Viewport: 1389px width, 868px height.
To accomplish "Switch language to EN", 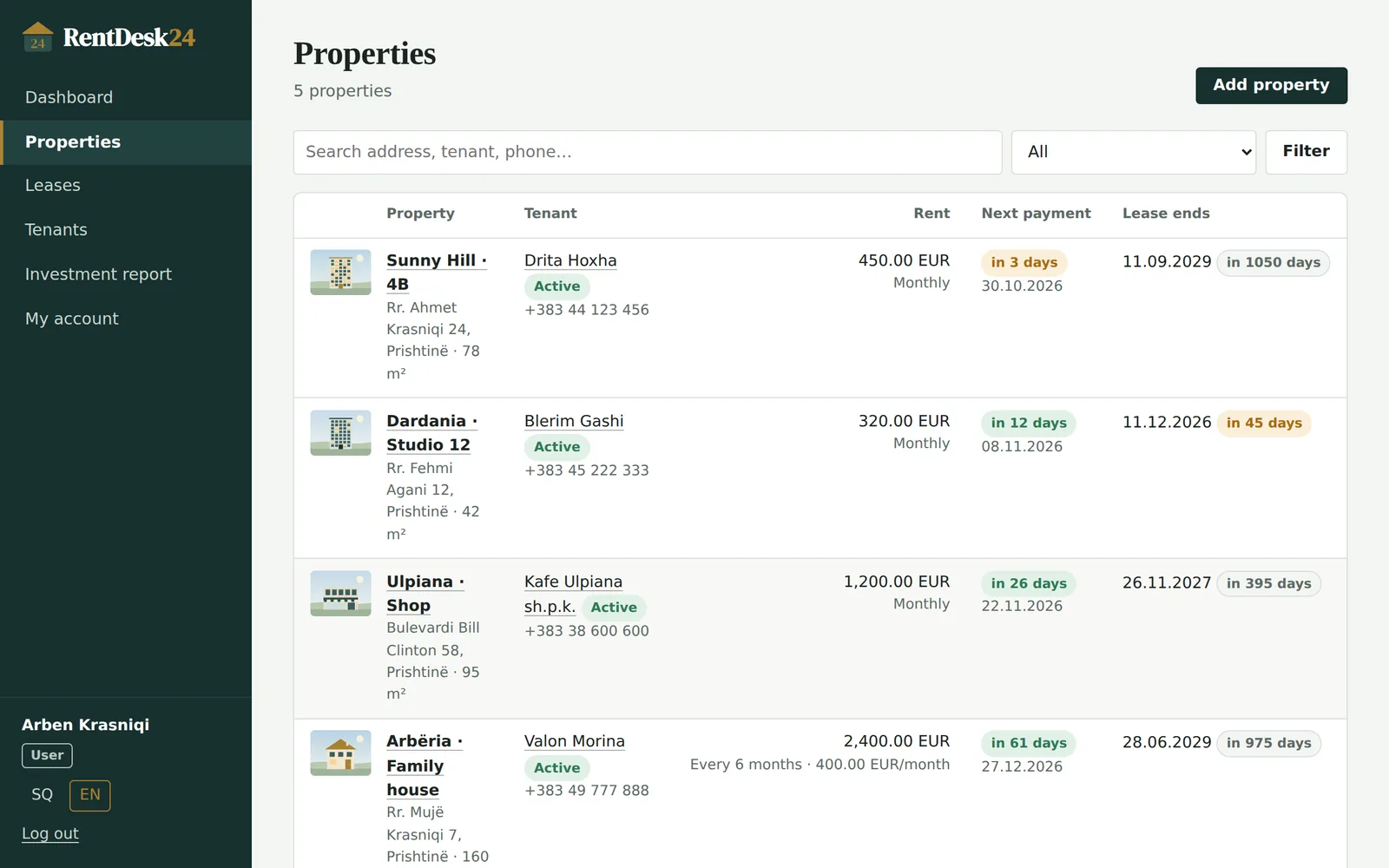I will [90, 795].
